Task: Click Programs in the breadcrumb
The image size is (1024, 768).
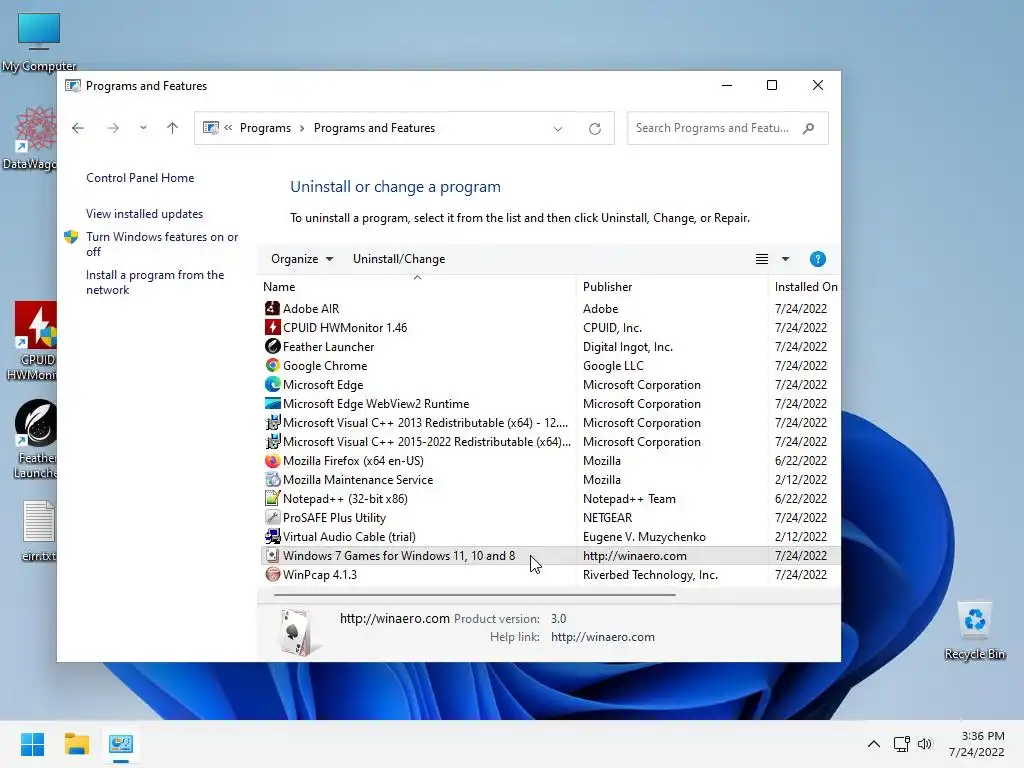Action: coord(265,128)
